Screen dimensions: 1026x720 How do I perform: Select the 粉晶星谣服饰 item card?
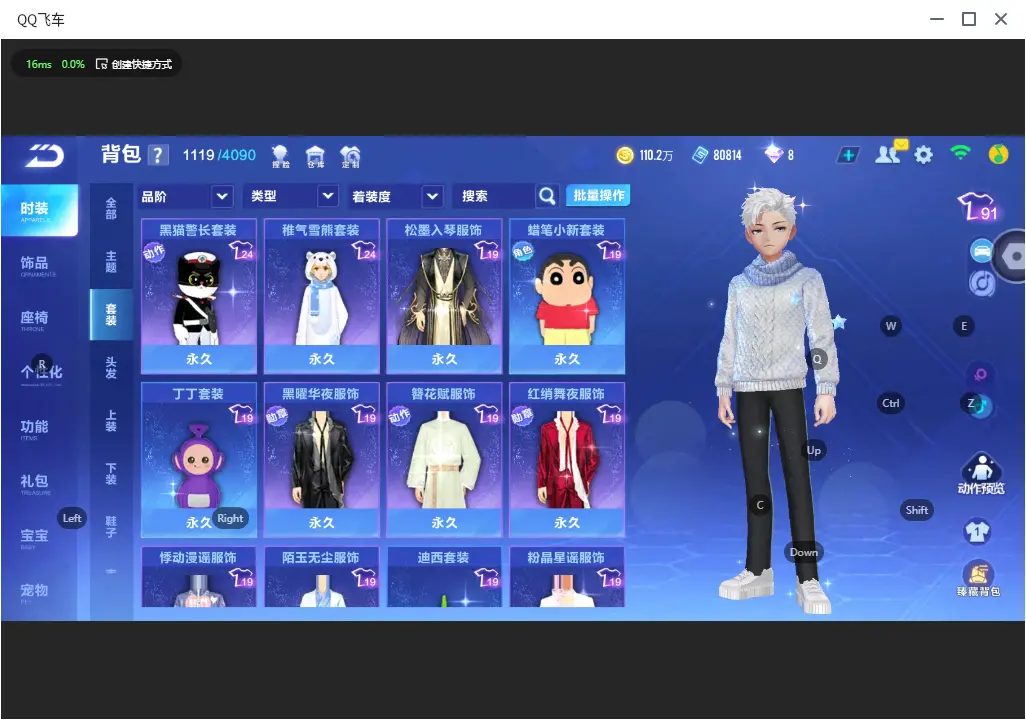[567, 577]
